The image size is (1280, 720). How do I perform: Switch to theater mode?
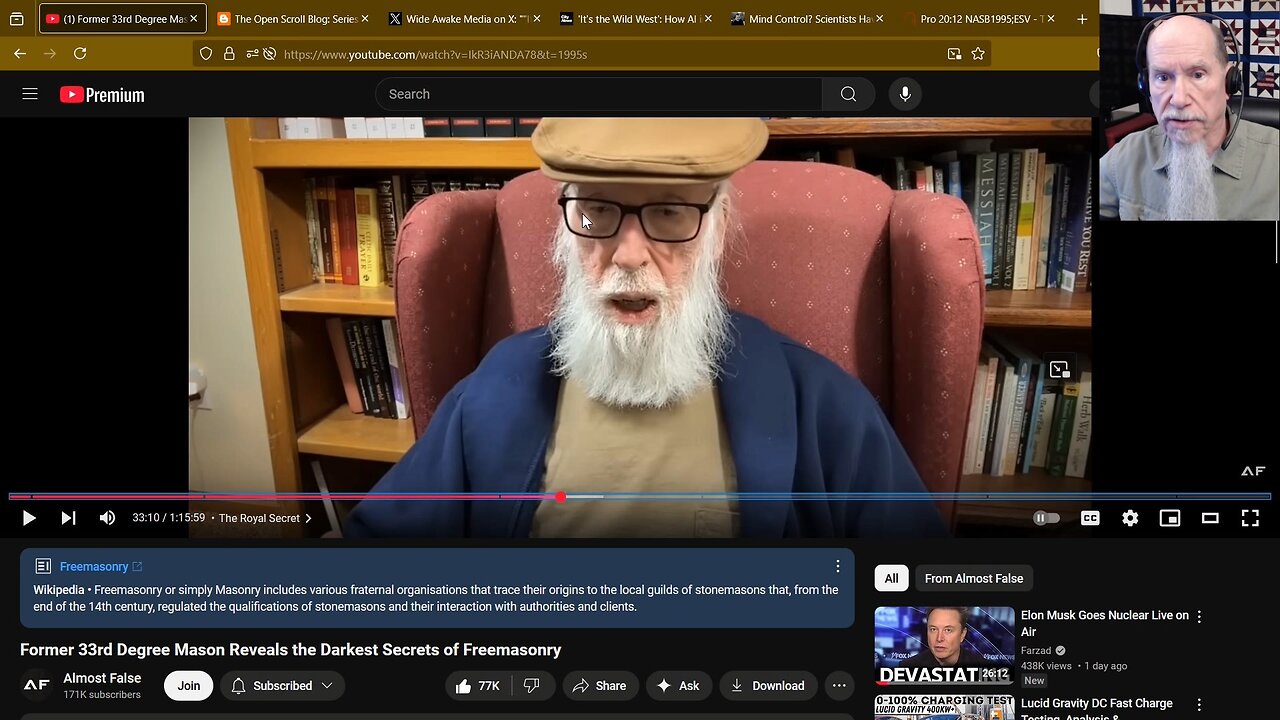1210,518
